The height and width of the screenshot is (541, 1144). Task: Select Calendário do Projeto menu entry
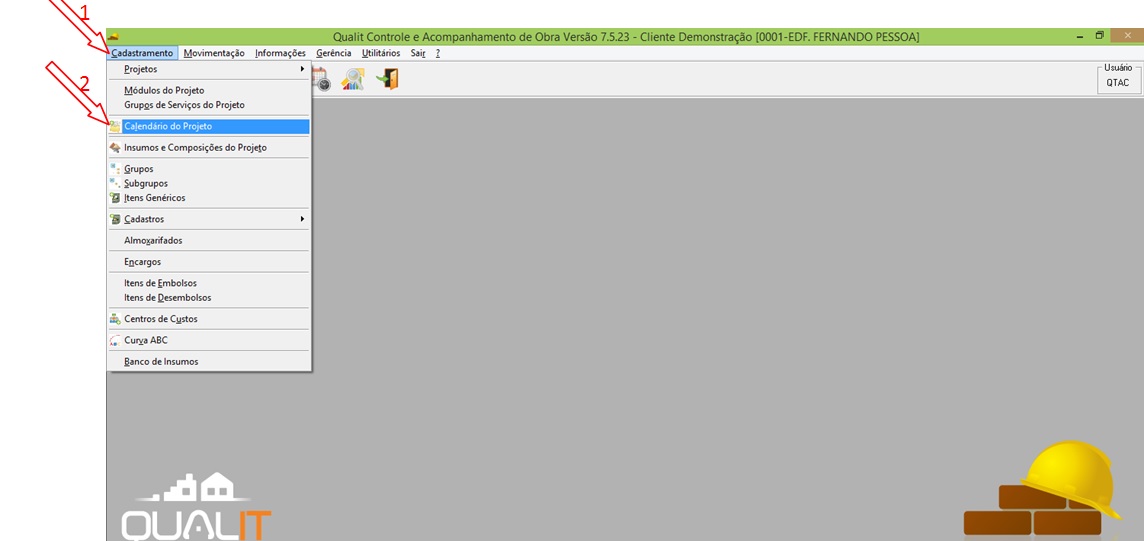point(209,126)
